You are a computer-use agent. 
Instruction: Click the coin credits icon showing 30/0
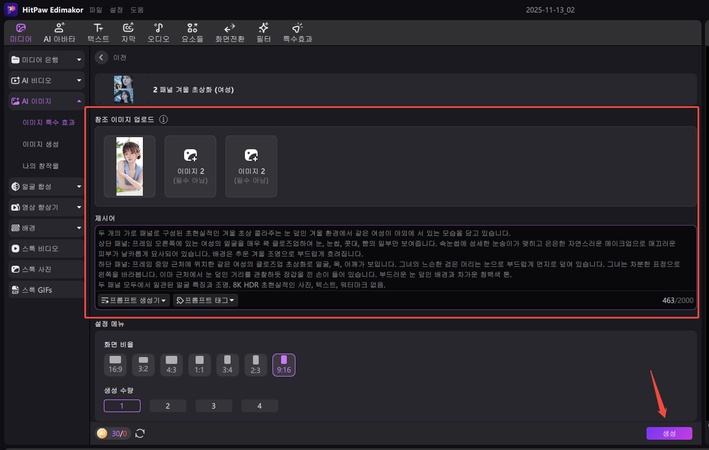[102, 433]
